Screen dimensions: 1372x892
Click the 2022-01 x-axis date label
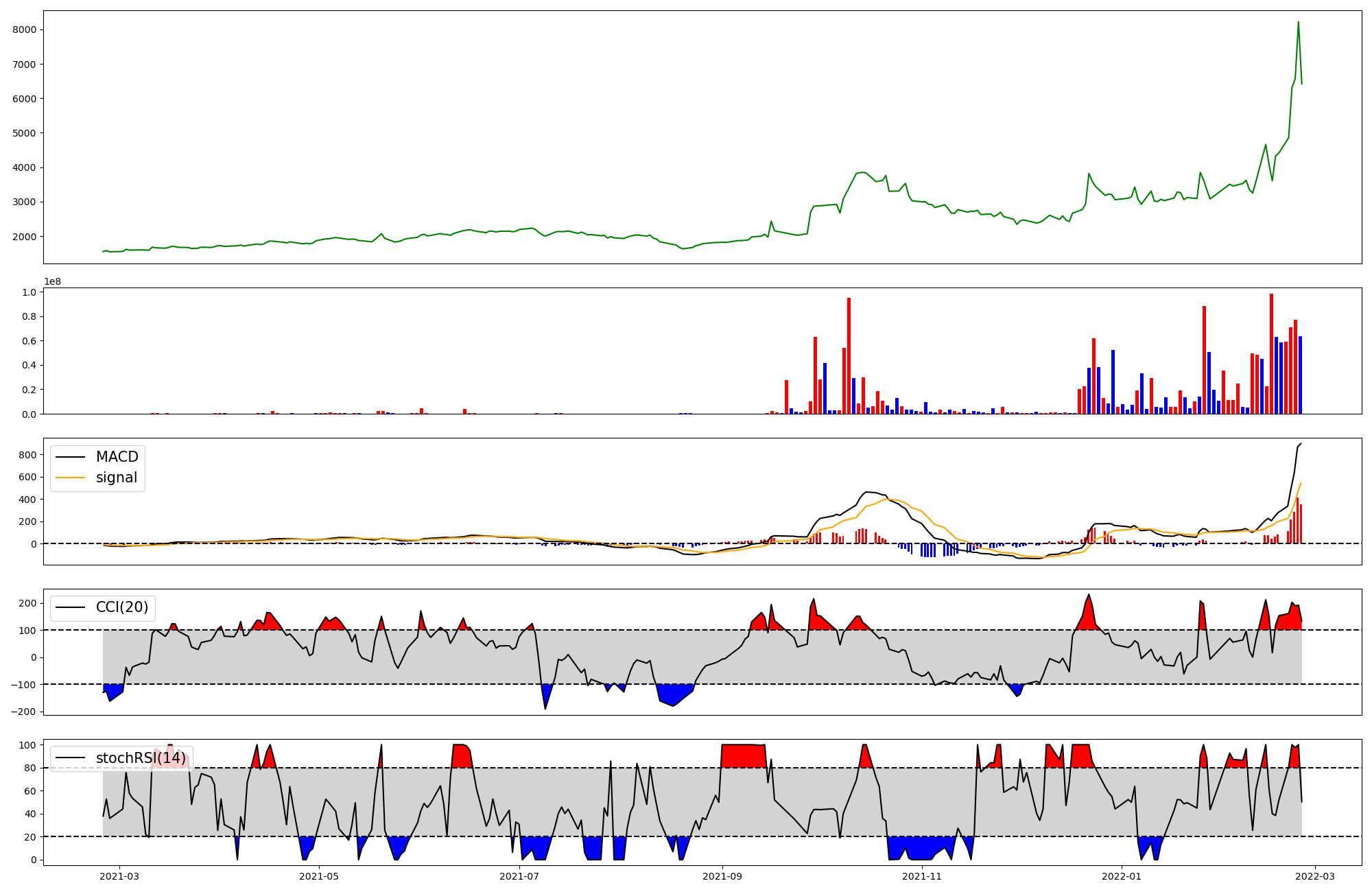click(x=1122, y=876)
